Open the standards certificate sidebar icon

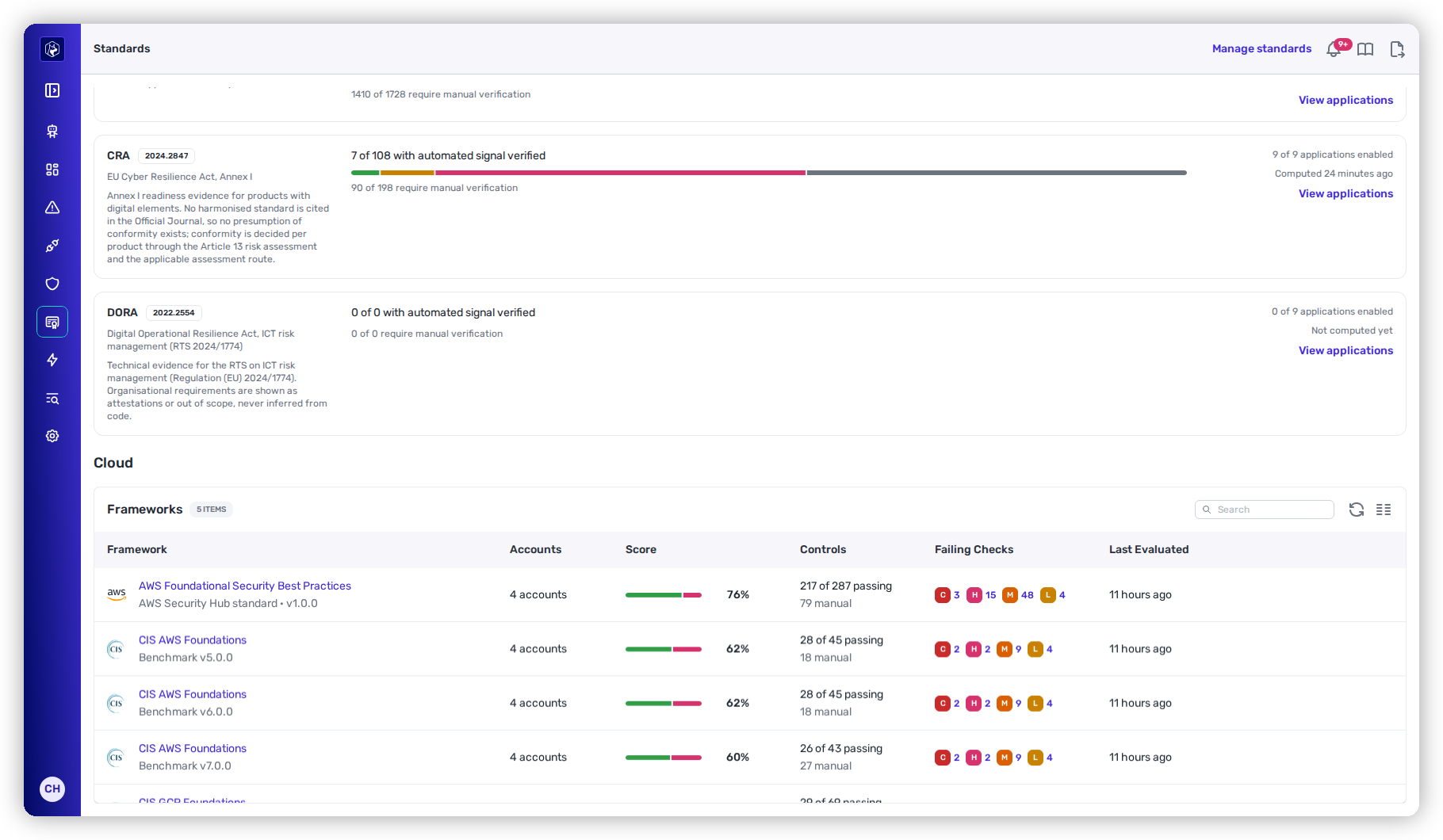pyautogui.click(x=52, y=322)
